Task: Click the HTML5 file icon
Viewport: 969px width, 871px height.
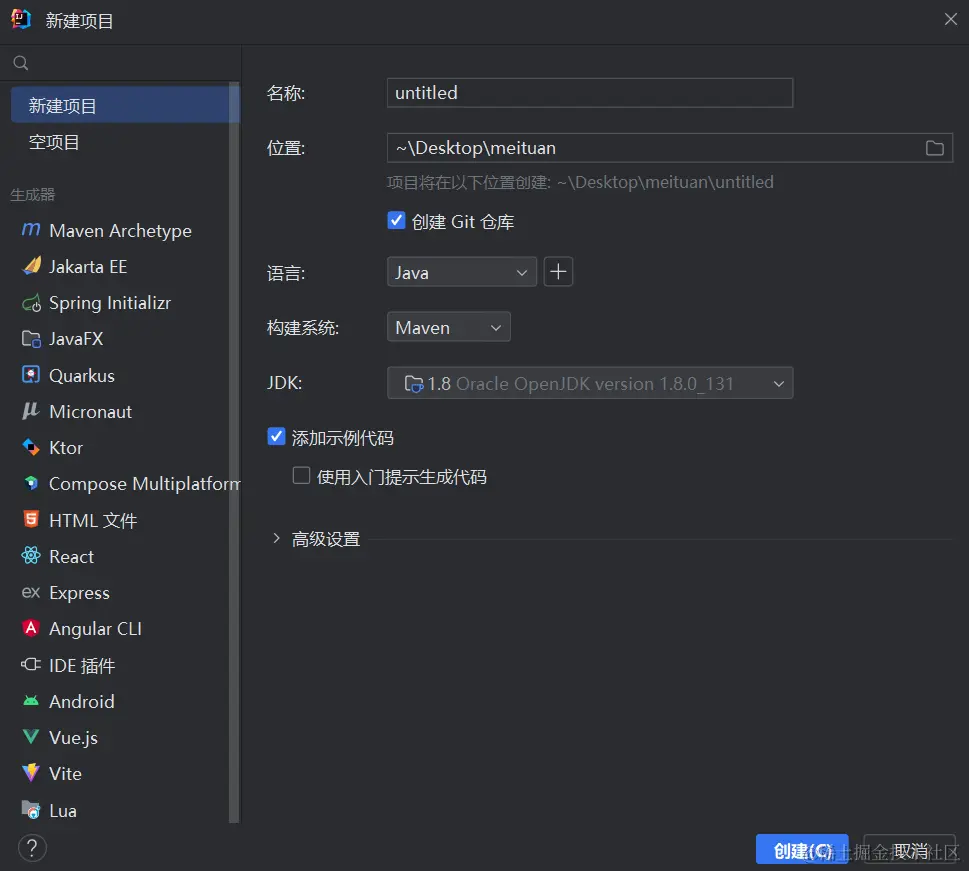Action: (31, 519)
